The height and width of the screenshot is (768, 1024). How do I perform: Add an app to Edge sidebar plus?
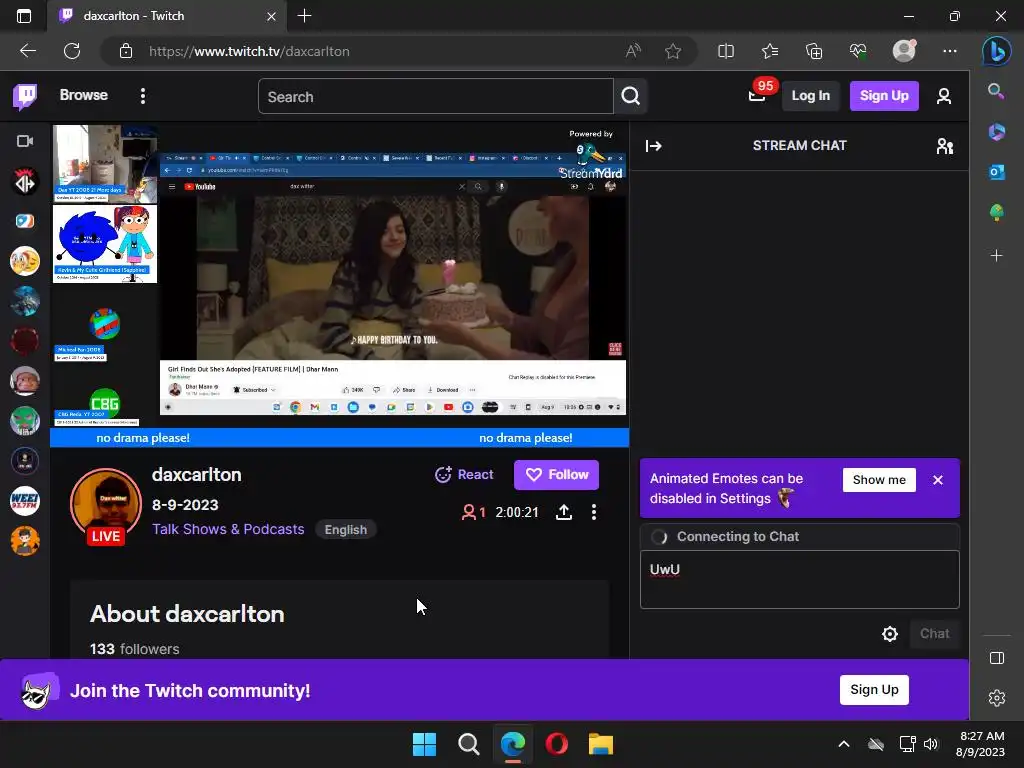coord(996,255)
